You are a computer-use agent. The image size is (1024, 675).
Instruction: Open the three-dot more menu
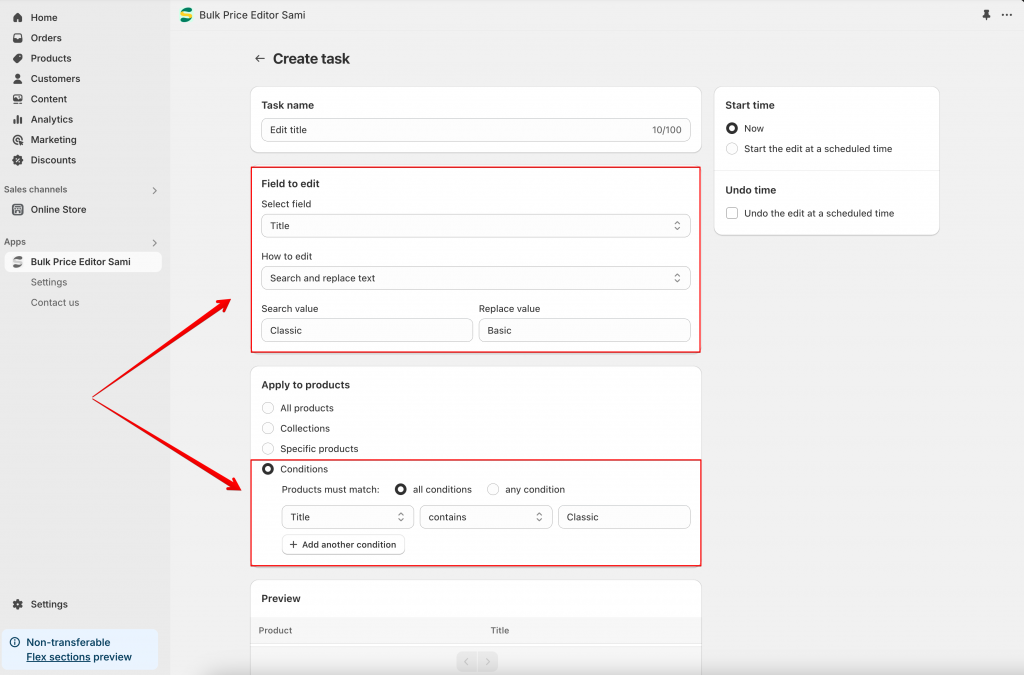click(1006, 15)
